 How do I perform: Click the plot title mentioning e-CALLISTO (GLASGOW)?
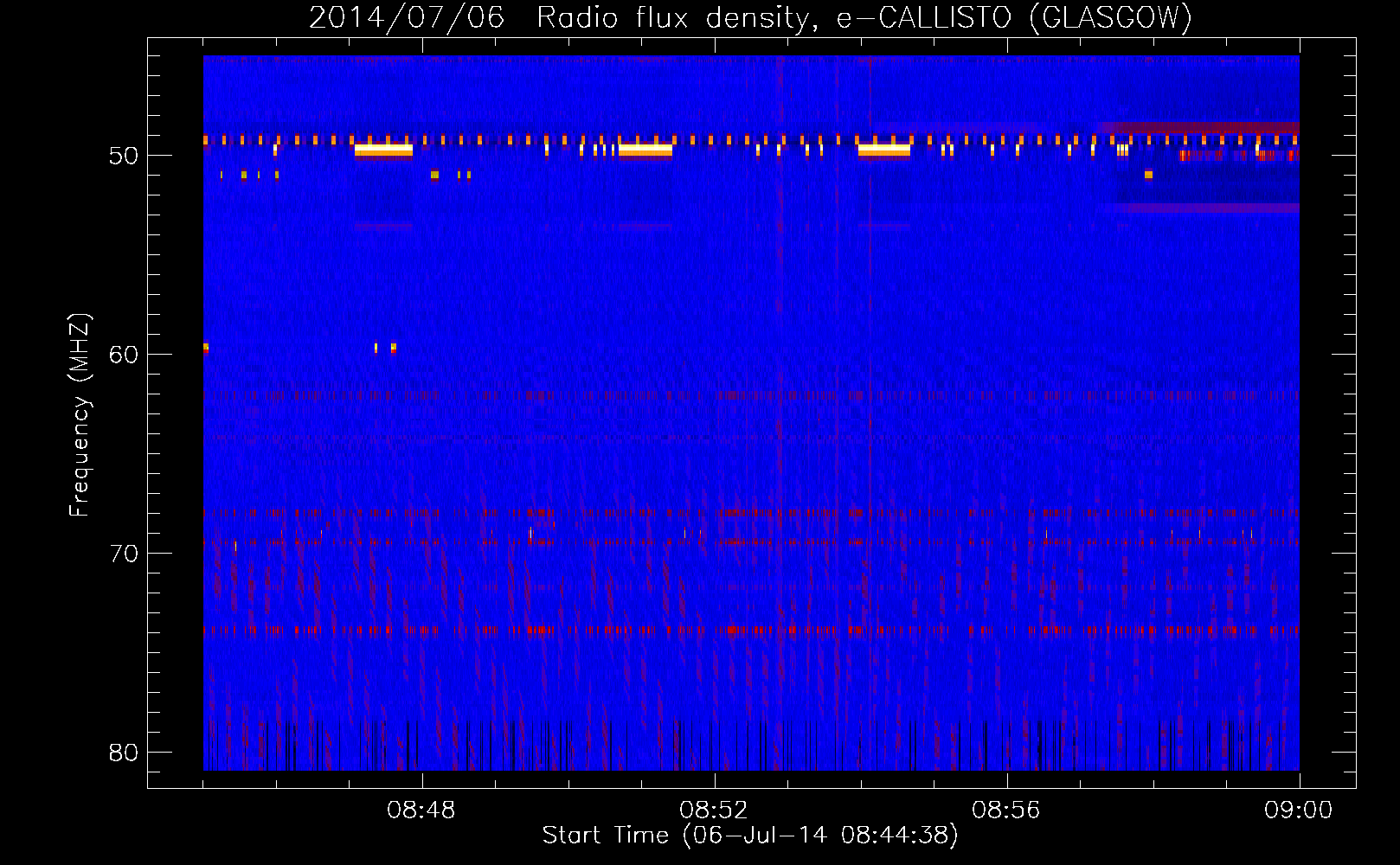pyautogui.click(x=750, y=17)
